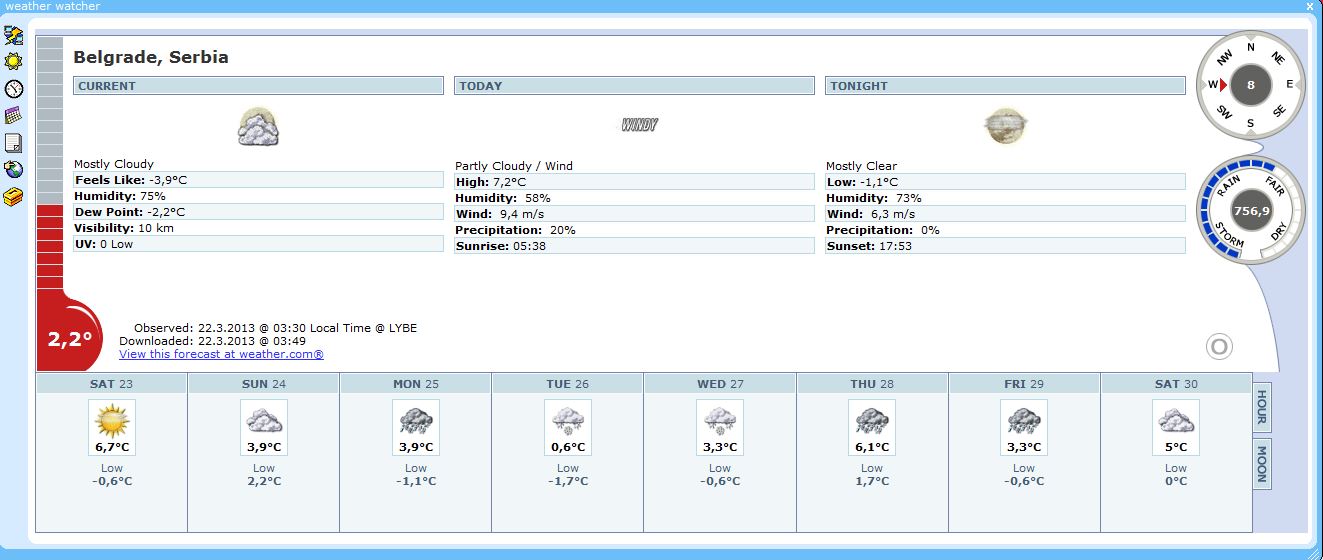The width and height of the screenshot is (1323, 560).
Task: Select the SAT 23 sunny forecast day
Action: (x=112, y=452)
